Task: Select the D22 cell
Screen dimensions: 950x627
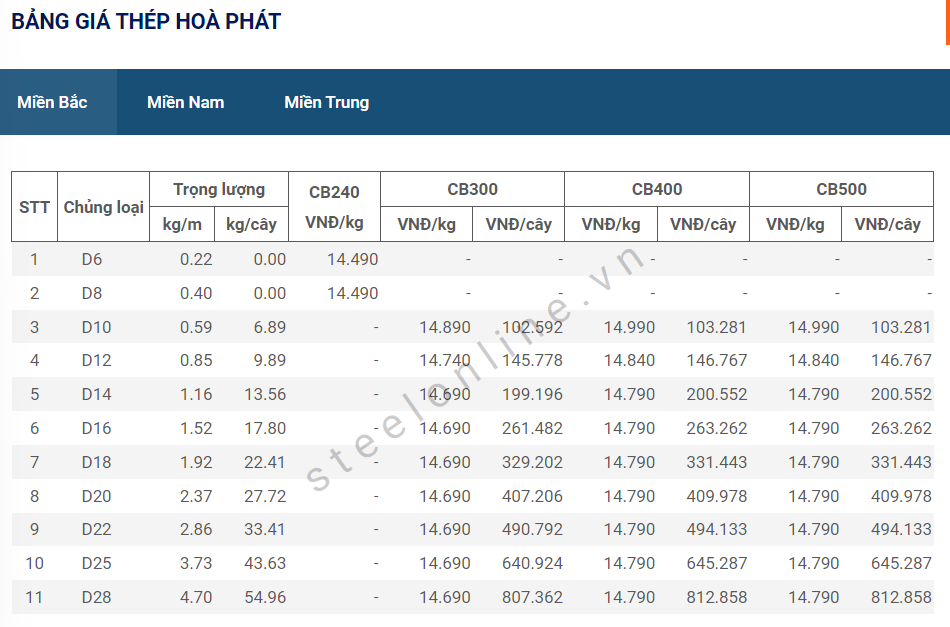Action: point(96,529)
